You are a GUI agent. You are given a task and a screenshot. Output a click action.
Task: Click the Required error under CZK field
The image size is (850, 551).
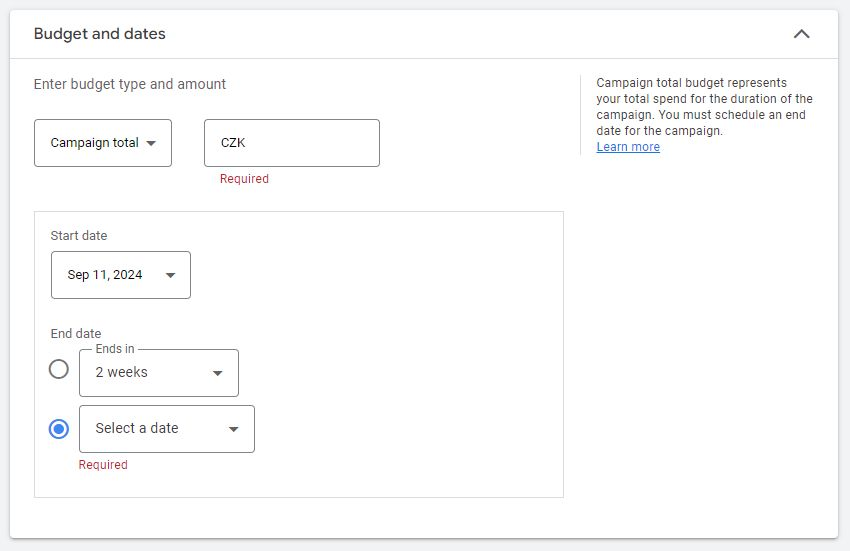coord(245,179)
